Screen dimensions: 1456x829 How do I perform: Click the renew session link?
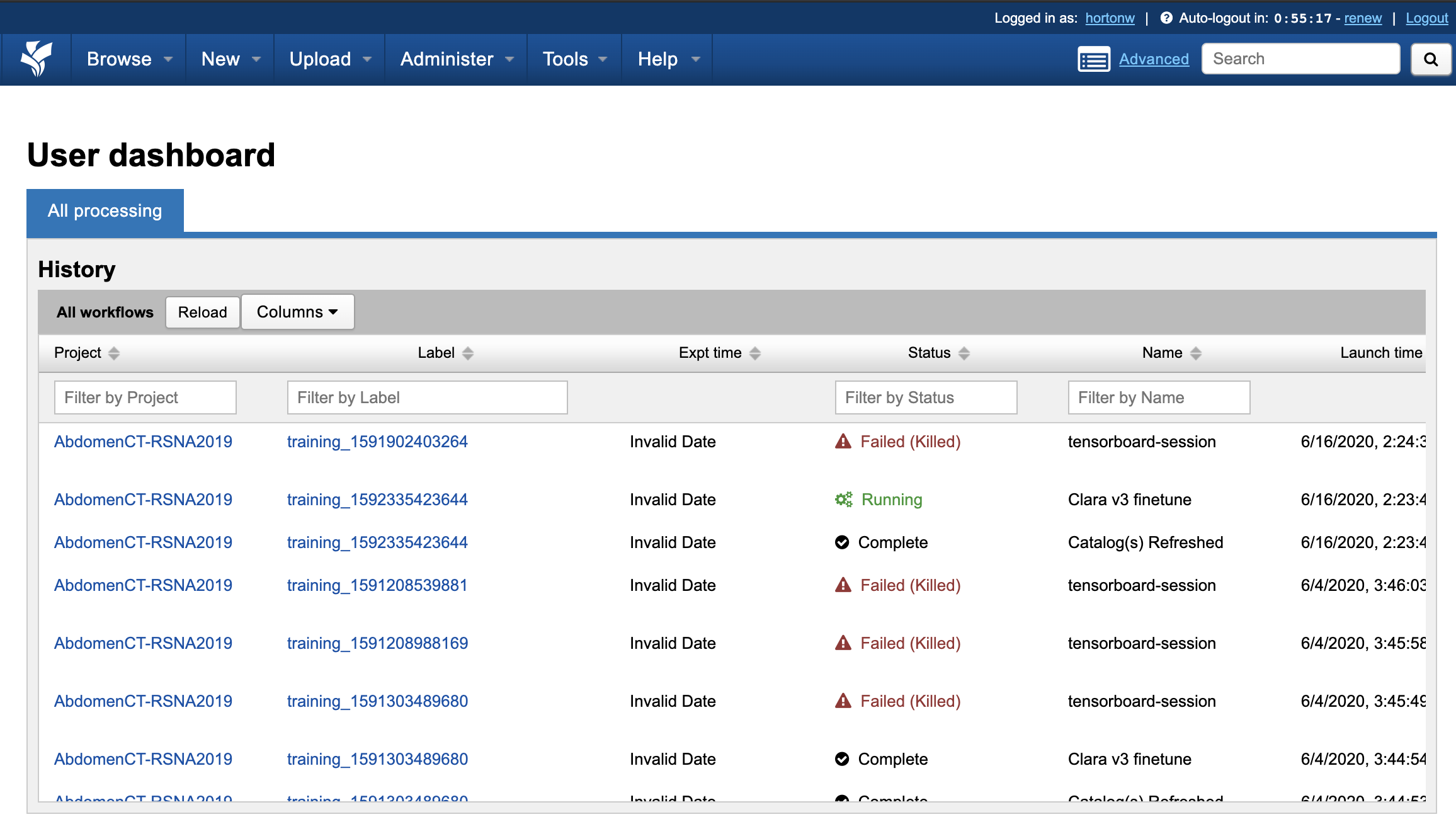(x=1363, y=18)
